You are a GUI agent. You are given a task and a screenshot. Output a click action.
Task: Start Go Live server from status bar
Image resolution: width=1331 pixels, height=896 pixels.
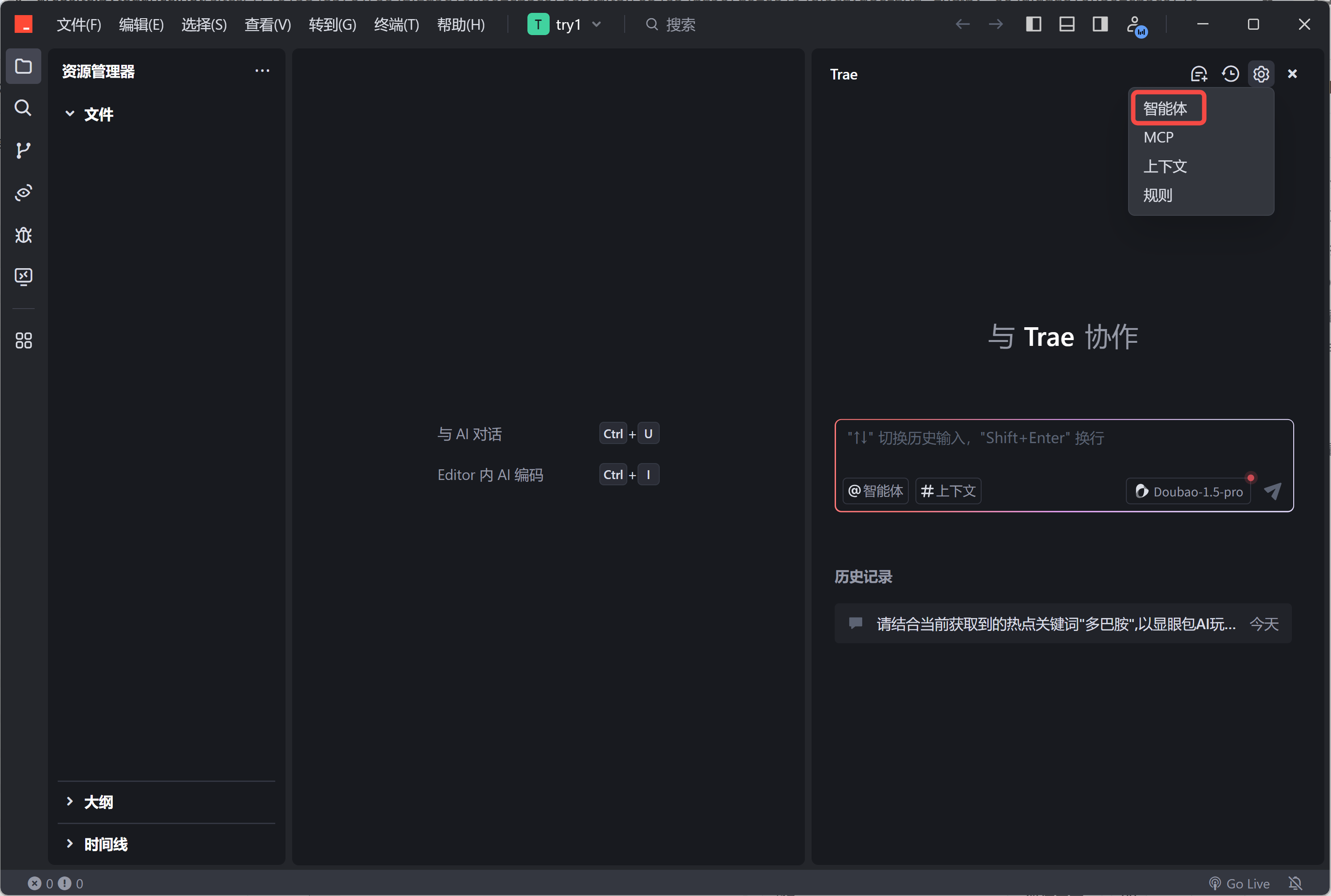tap(1240, 884)
